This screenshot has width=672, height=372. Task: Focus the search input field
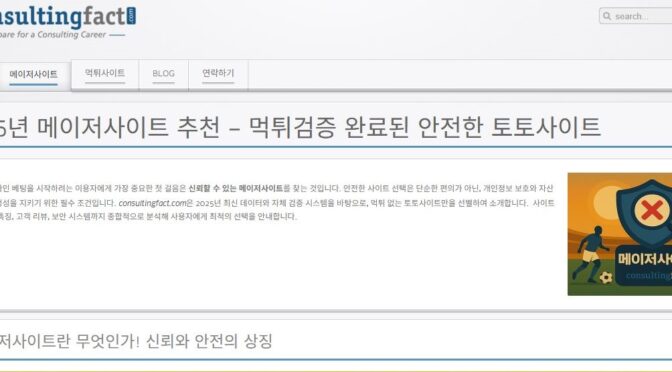point(636,16)
